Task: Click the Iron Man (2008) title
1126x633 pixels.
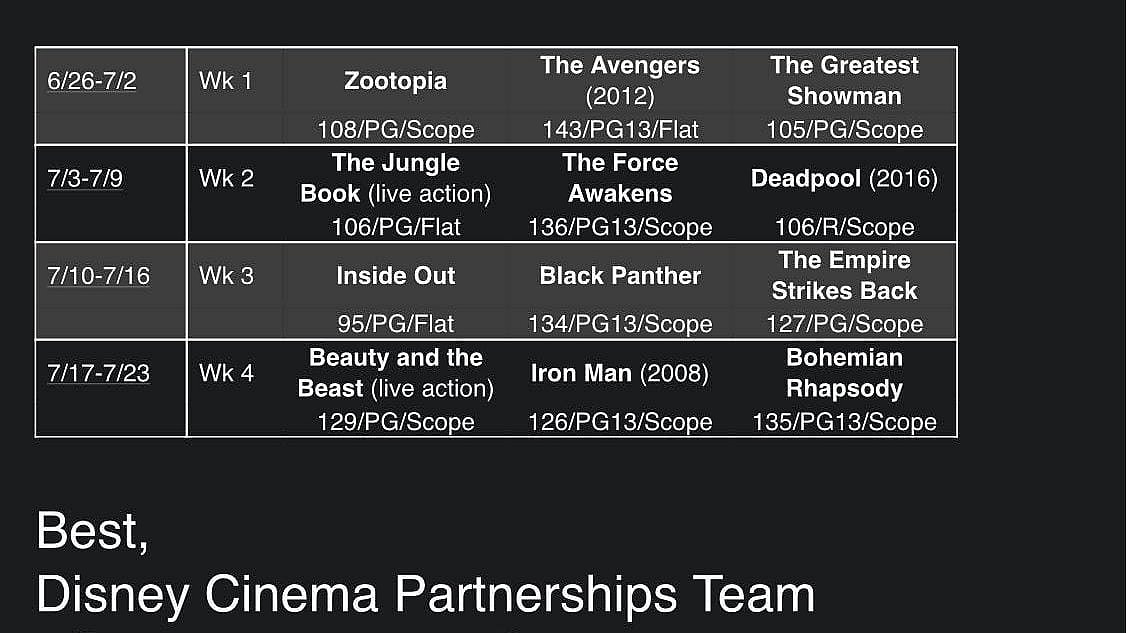Action: [619, 373]
